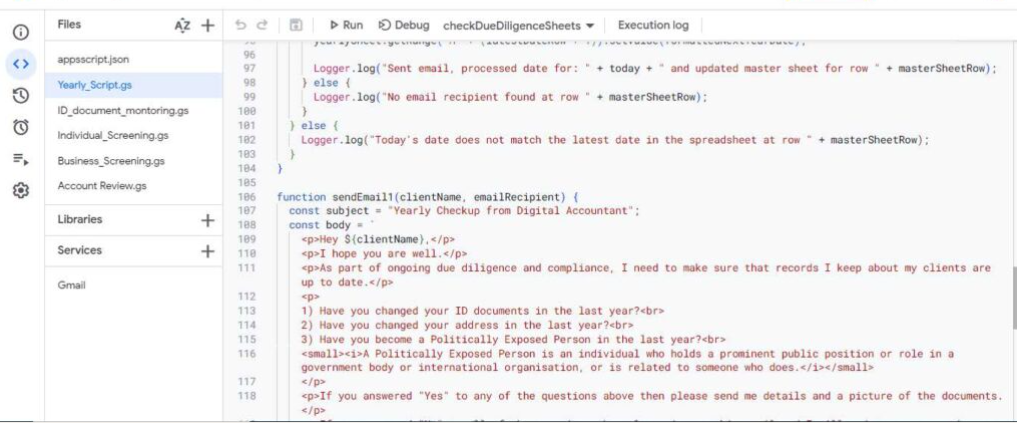Screen dimensions: 1017x423
Task: Select the Editor code icon
Action: pyautogui.click(x=20, y=64)
